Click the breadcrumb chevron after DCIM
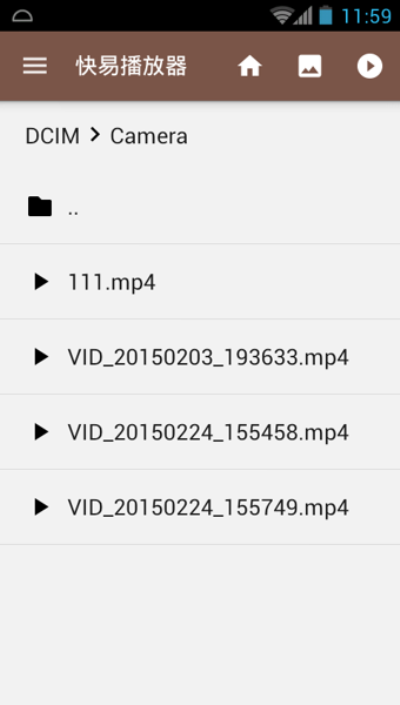The image size is (400, 705). click(x=95, y=134)
